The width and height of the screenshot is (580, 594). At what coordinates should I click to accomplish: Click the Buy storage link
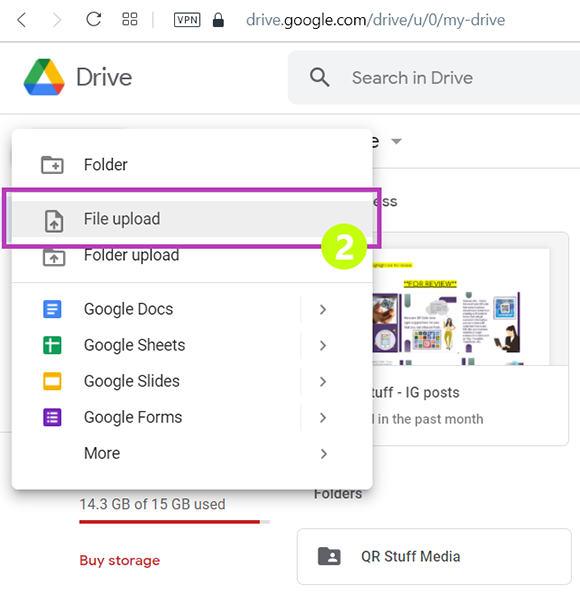[120, 560]
